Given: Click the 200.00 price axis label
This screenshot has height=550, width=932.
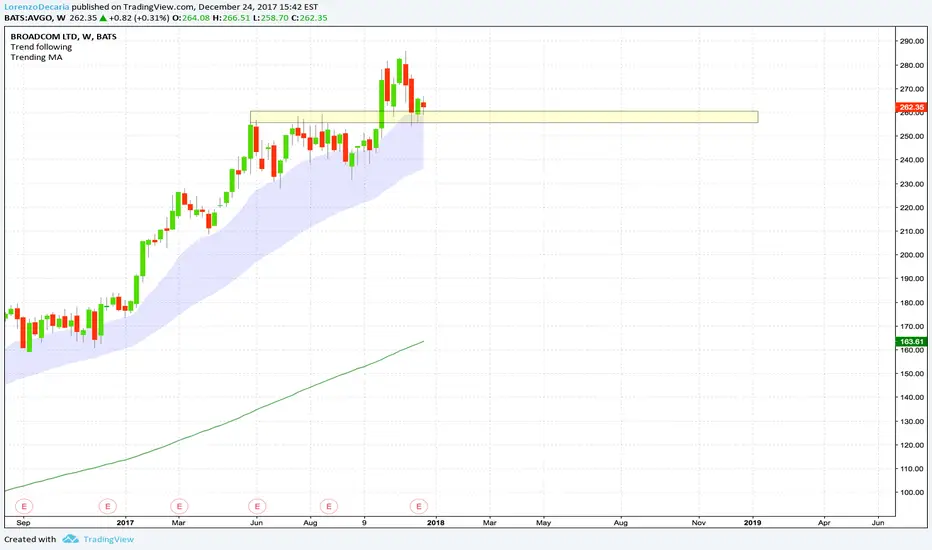Looking at the screenshot, I should click(x=912, y=255).
